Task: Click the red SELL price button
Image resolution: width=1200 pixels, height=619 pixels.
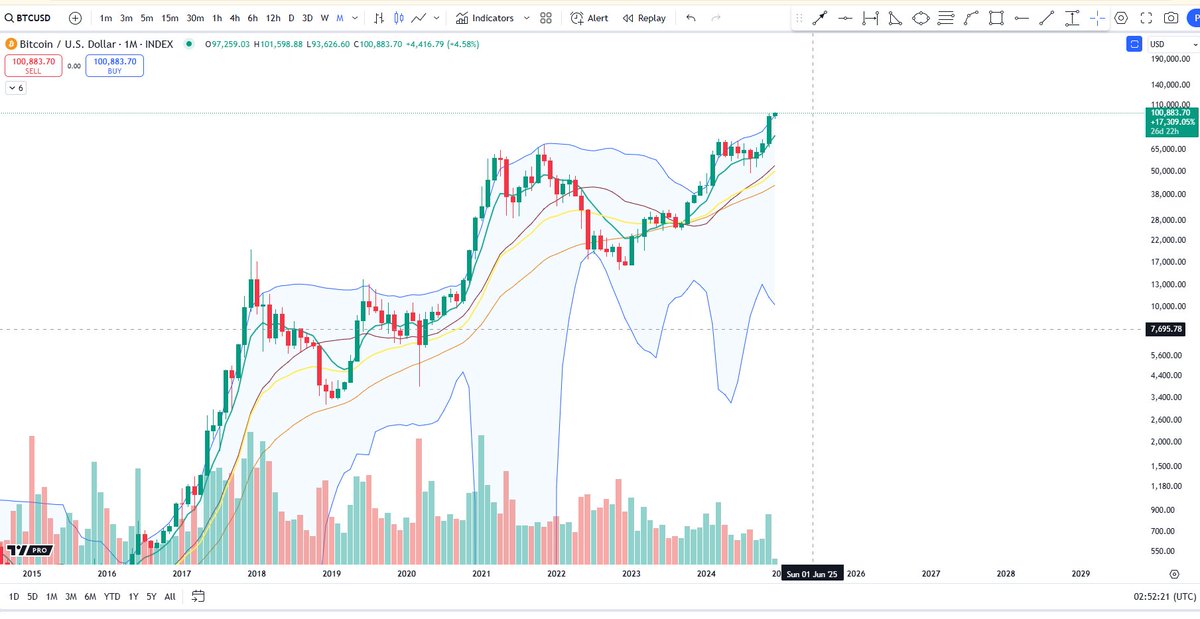Action: 33,66
